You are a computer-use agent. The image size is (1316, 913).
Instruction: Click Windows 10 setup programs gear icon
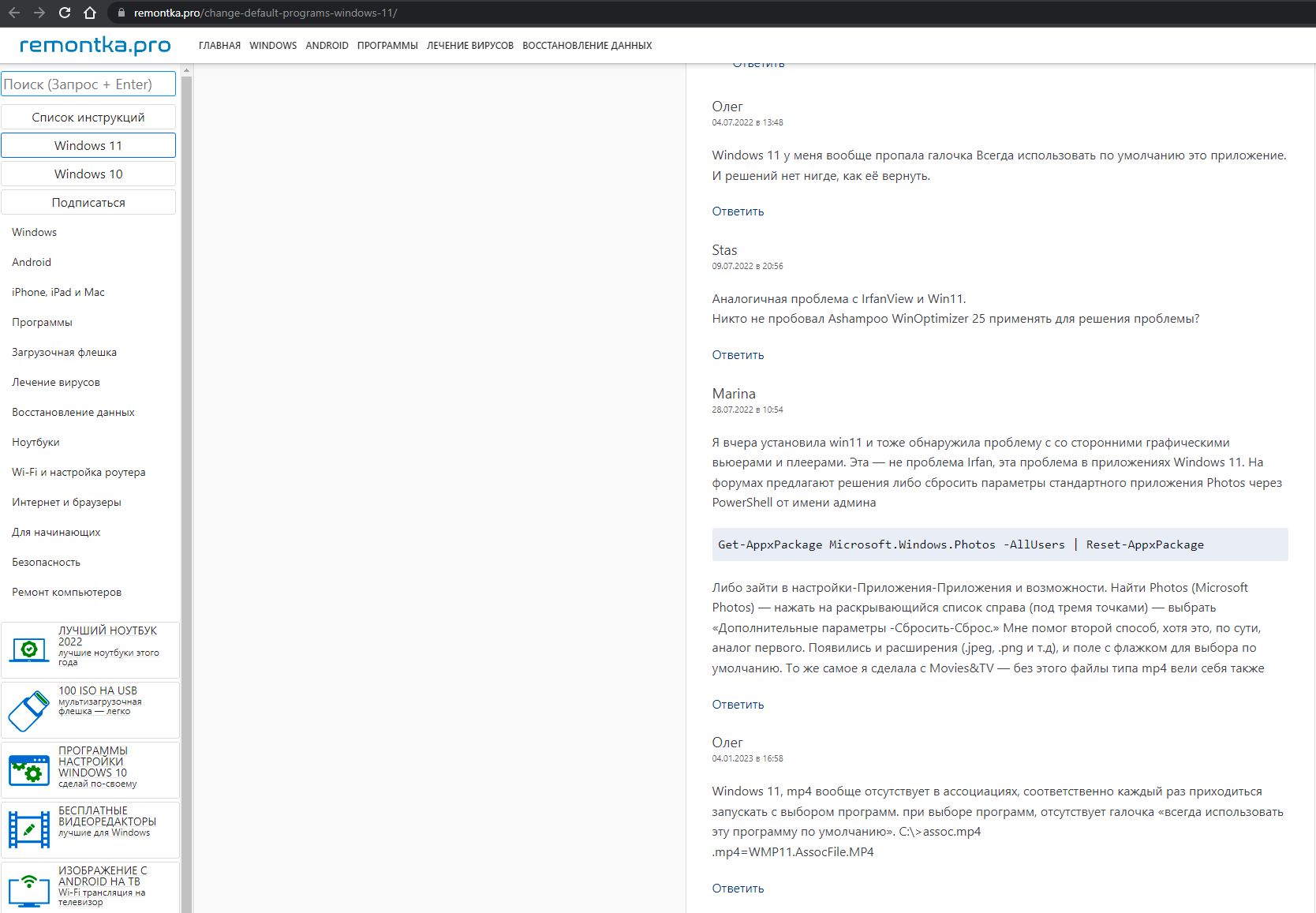(x=29, y=770)
